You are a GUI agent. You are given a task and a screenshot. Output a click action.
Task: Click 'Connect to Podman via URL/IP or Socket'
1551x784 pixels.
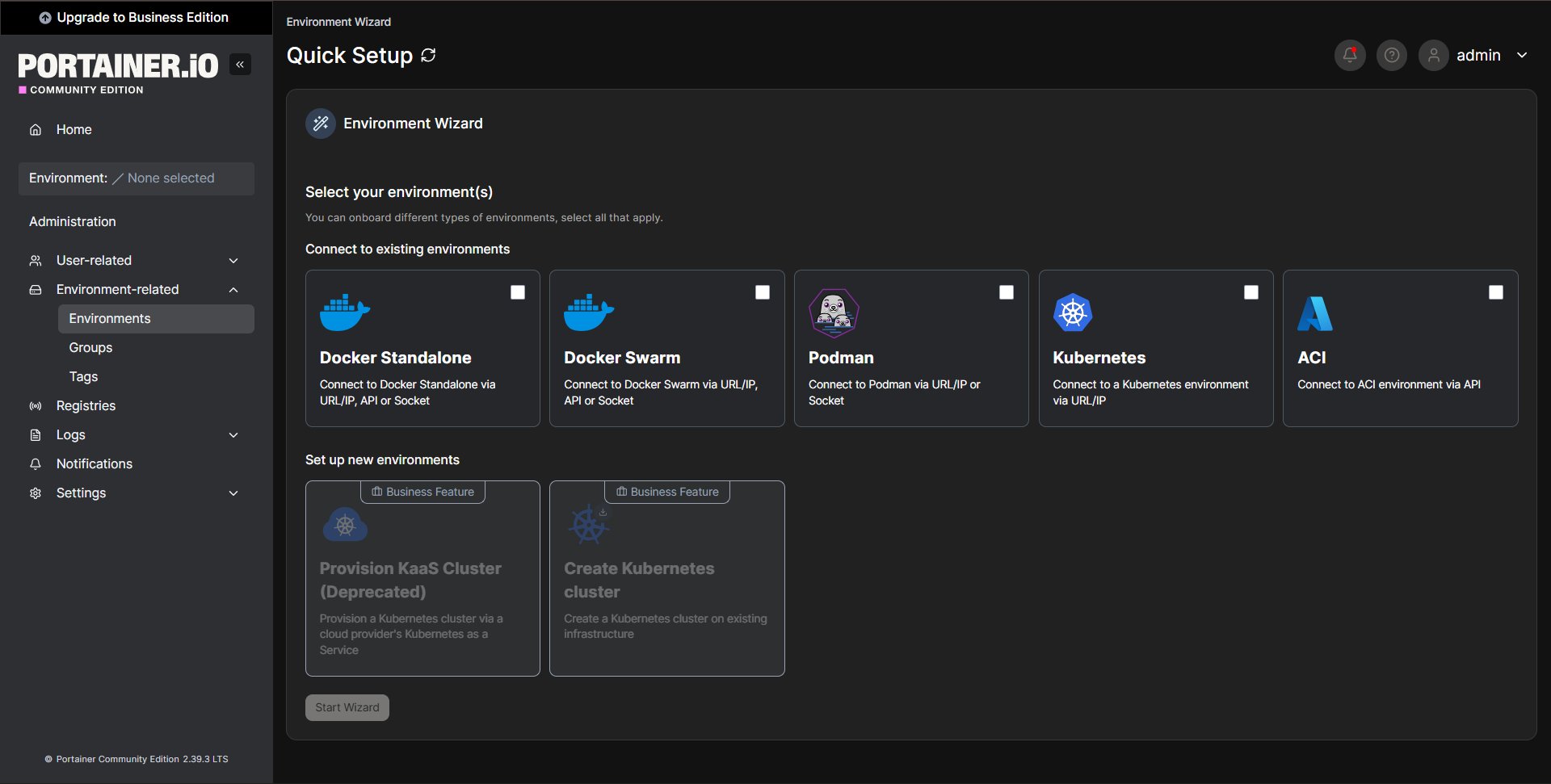click(894, 393)
